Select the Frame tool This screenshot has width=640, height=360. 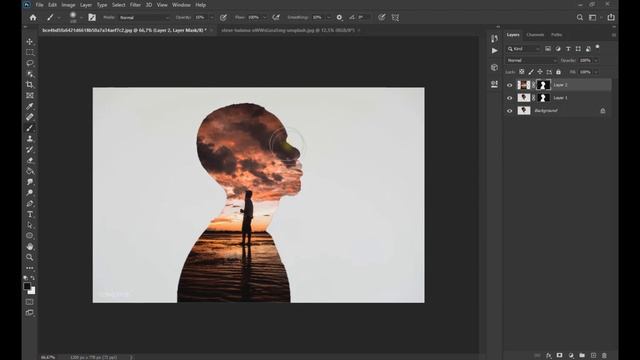[x=30, y=96]
